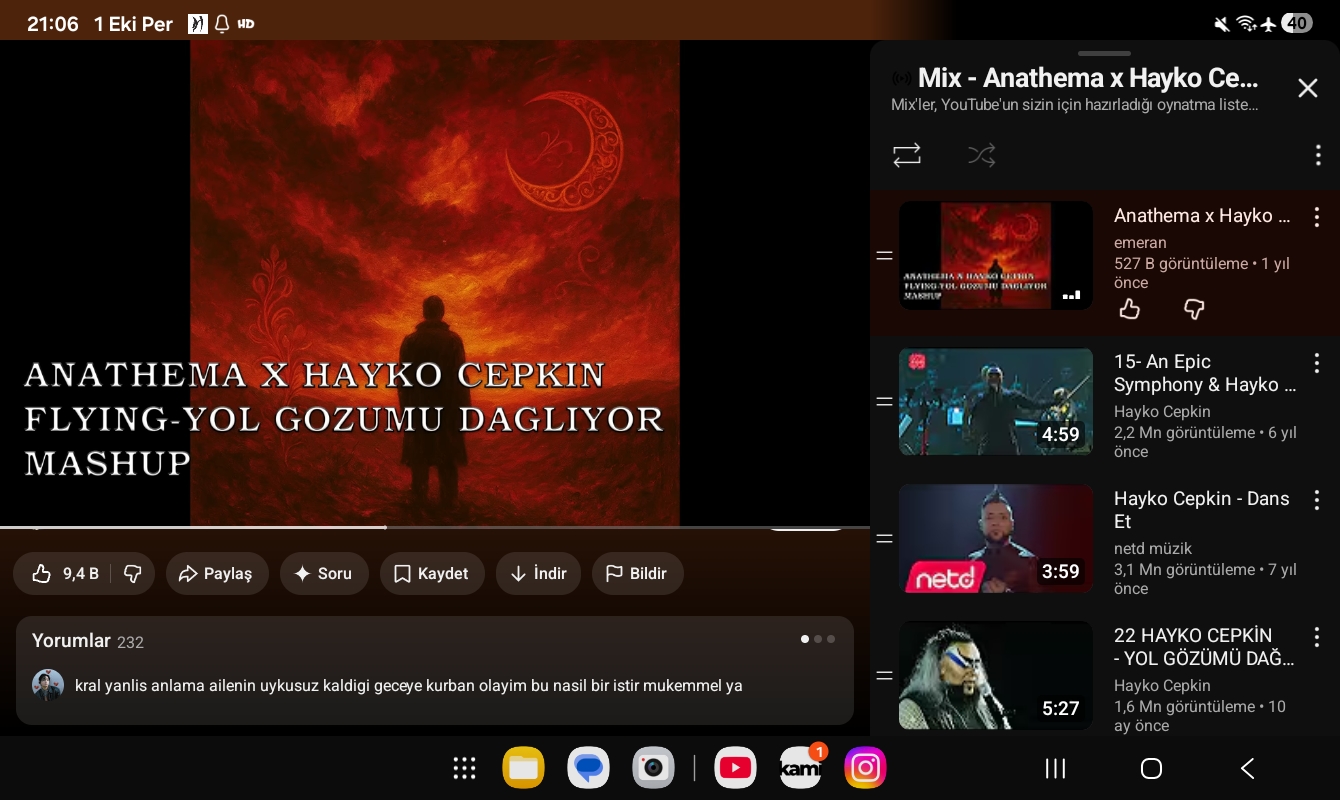Screen dimensions: 1340x800
Task: Tap the emeran channel name
Action: tap(1140, 243)
